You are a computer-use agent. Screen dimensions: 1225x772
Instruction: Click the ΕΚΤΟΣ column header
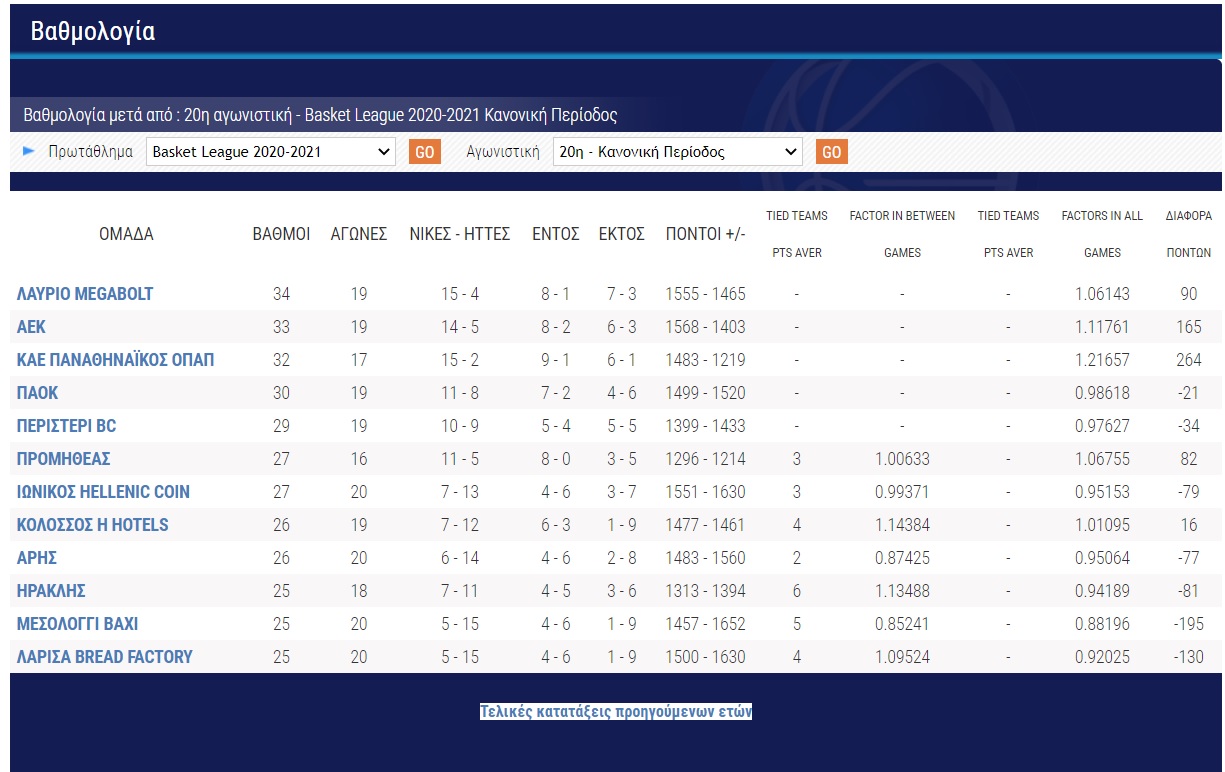coord(621,234)
